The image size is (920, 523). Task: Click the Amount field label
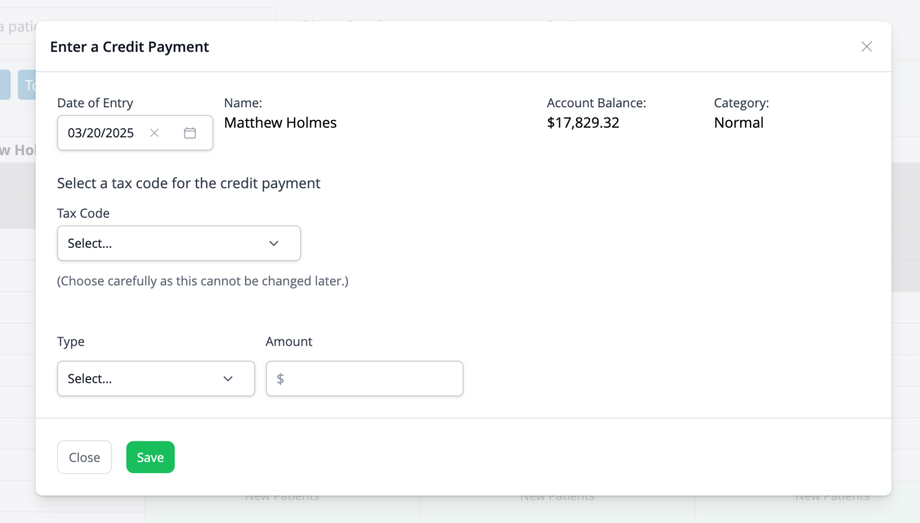pos(289,341)
